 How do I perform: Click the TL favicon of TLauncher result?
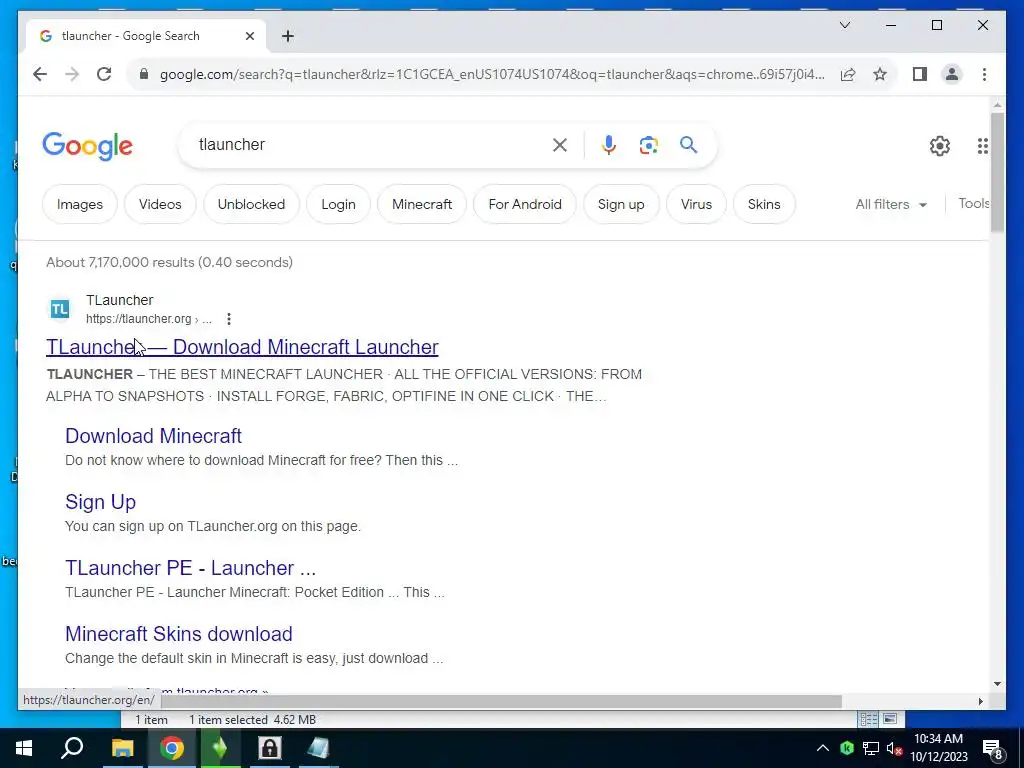(59, 309)
